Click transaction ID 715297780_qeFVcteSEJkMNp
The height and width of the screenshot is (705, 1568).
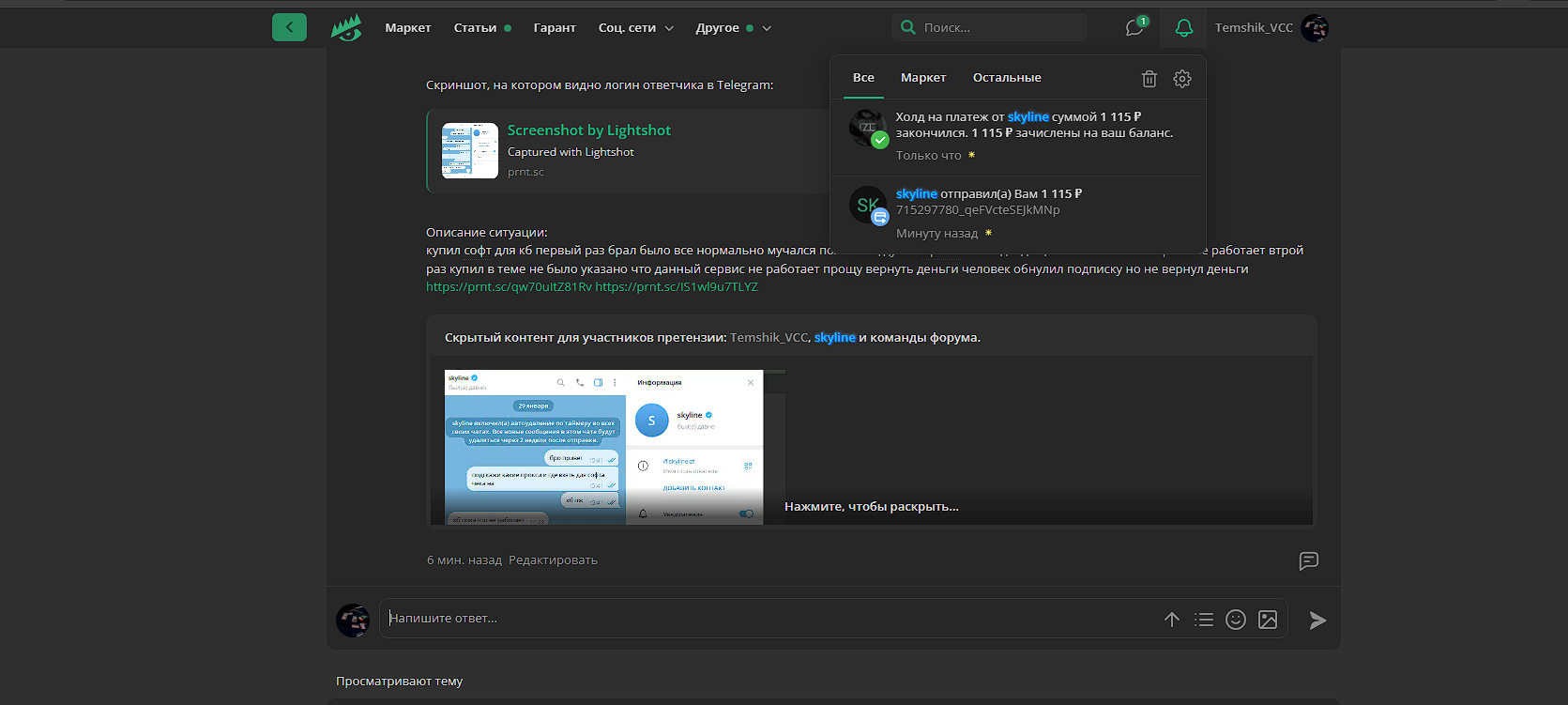tap(978, 210)
